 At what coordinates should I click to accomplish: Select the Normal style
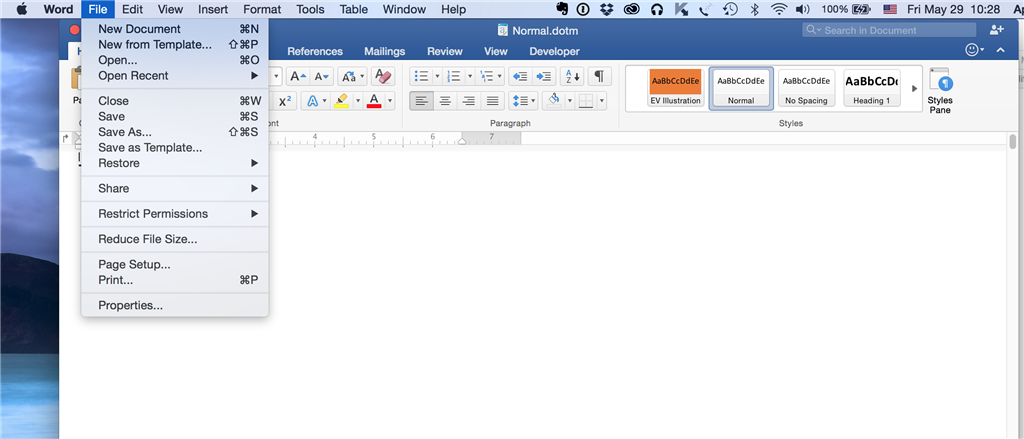point(741,88)
